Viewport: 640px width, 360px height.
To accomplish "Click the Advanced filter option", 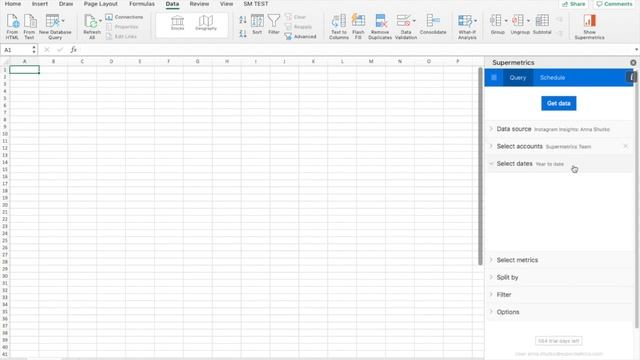I will [x=300, y=36].
